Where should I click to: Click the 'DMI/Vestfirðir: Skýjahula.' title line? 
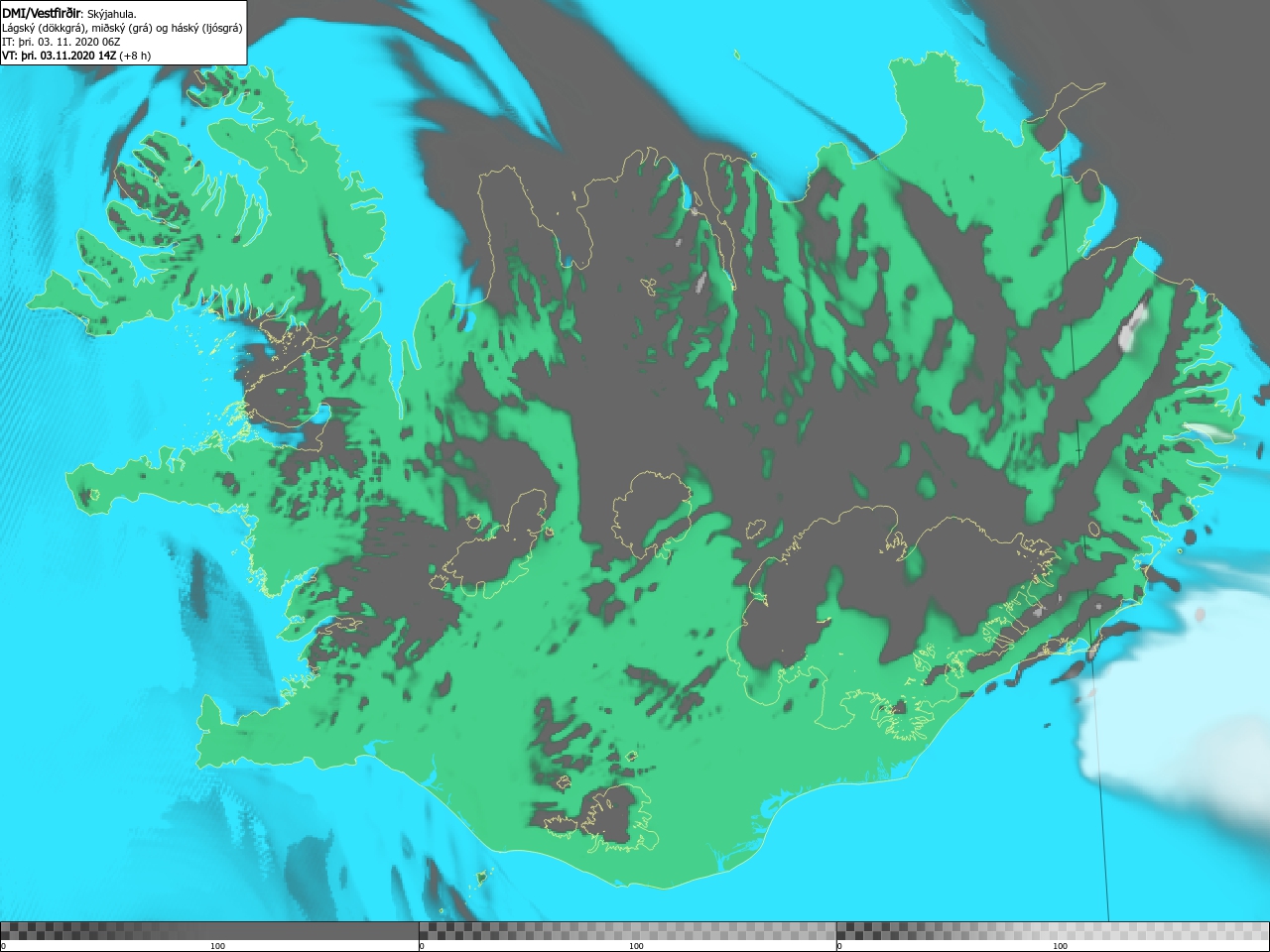click(x=69, y=14)
